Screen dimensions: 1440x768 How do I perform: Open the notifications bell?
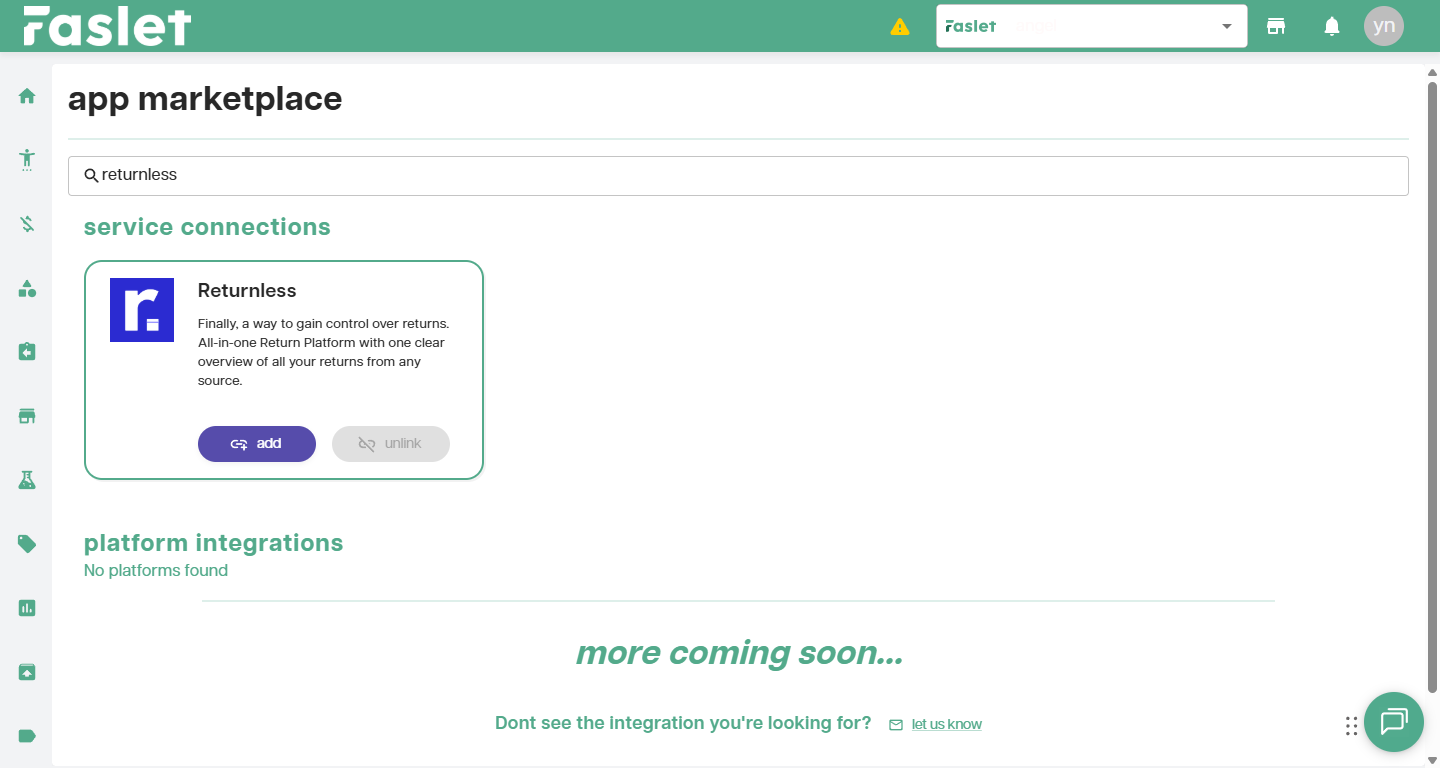click(x=1332, y=27)
